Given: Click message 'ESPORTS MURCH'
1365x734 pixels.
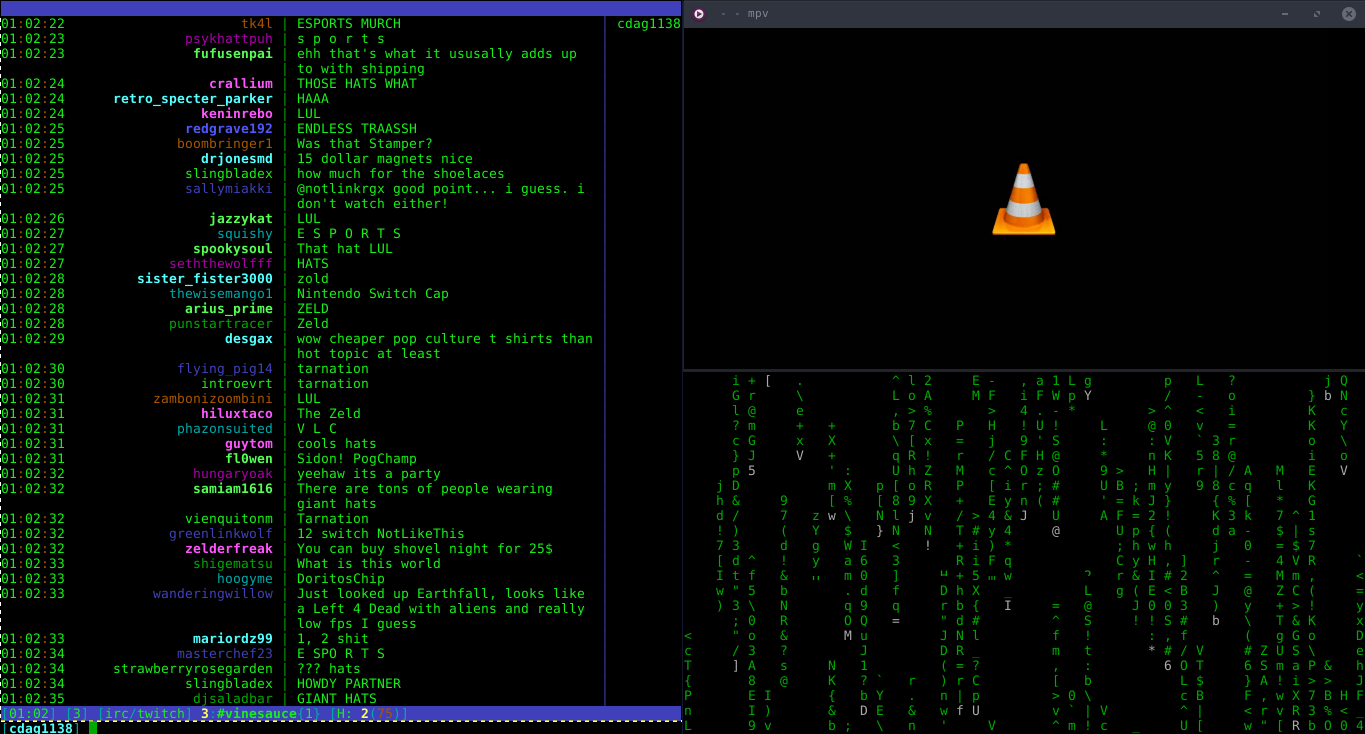Looking at the screenshot, I should (349, 24).
